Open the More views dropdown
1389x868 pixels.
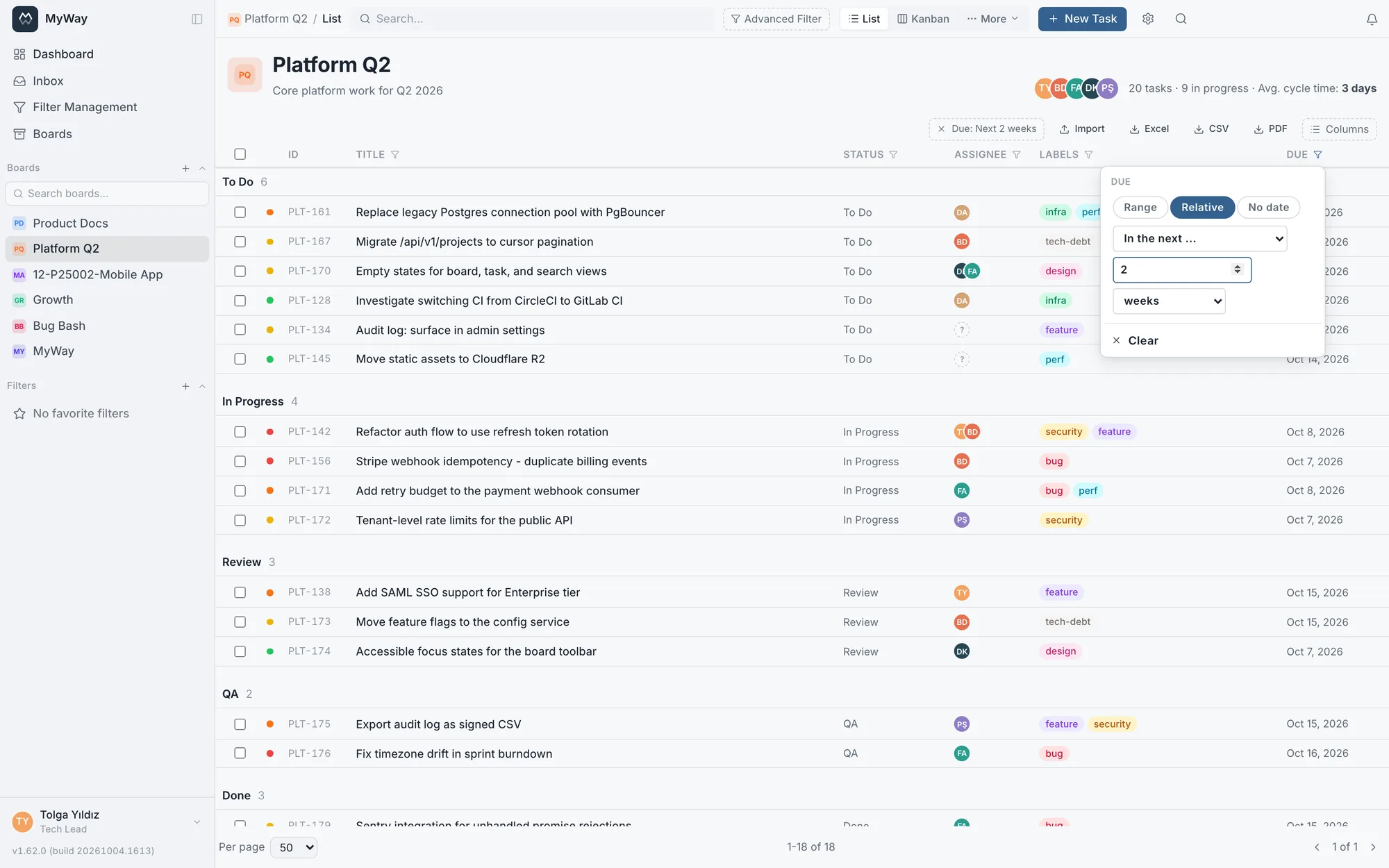(992, 19)
